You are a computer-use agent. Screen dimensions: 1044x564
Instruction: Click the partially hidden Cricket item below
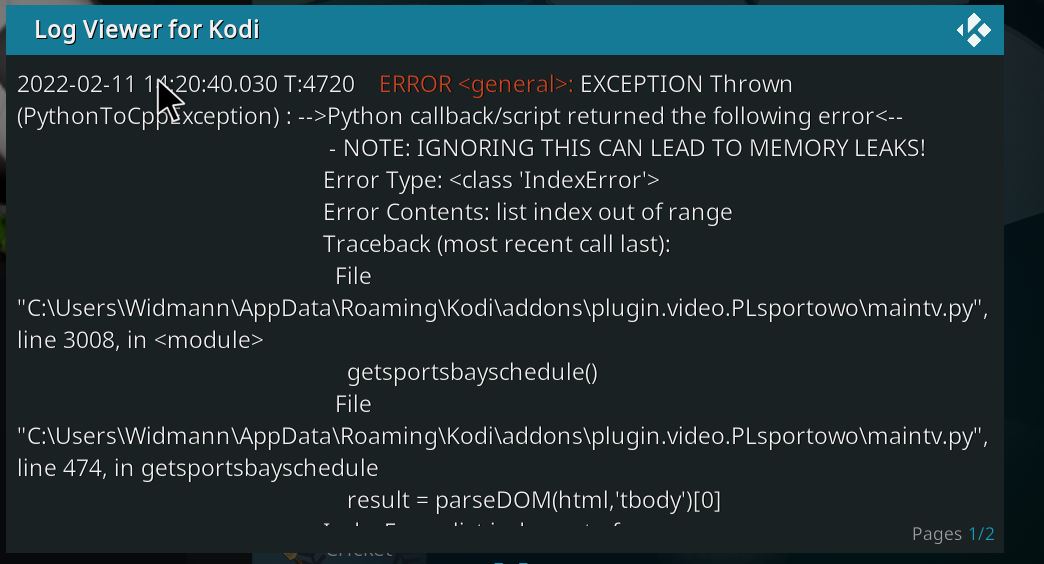[358, 554]
